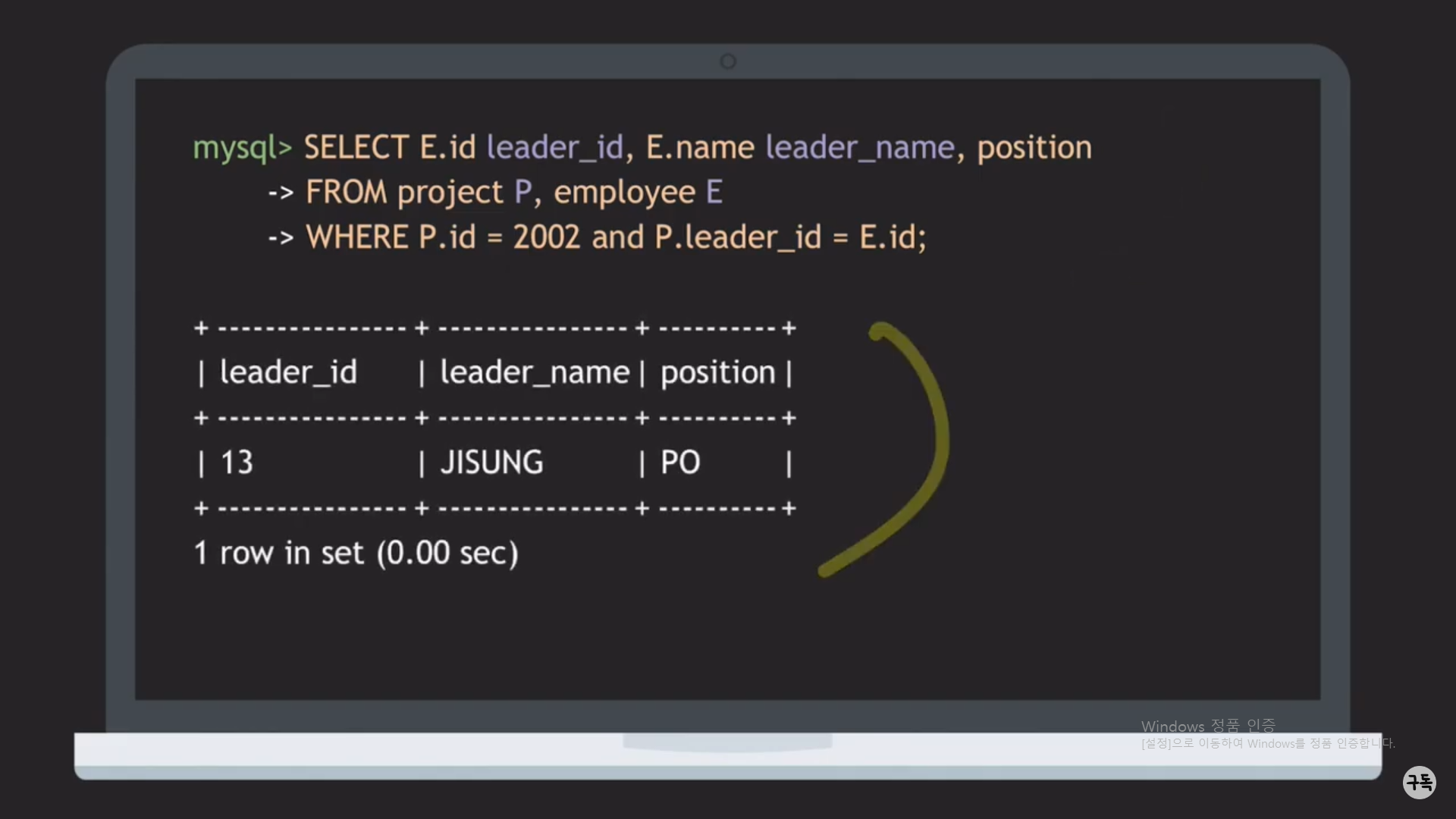Click the FROM keyword in query
The width and height of the screenshot is (1456, 819).
pyautogui.click(x=346, y=193)
